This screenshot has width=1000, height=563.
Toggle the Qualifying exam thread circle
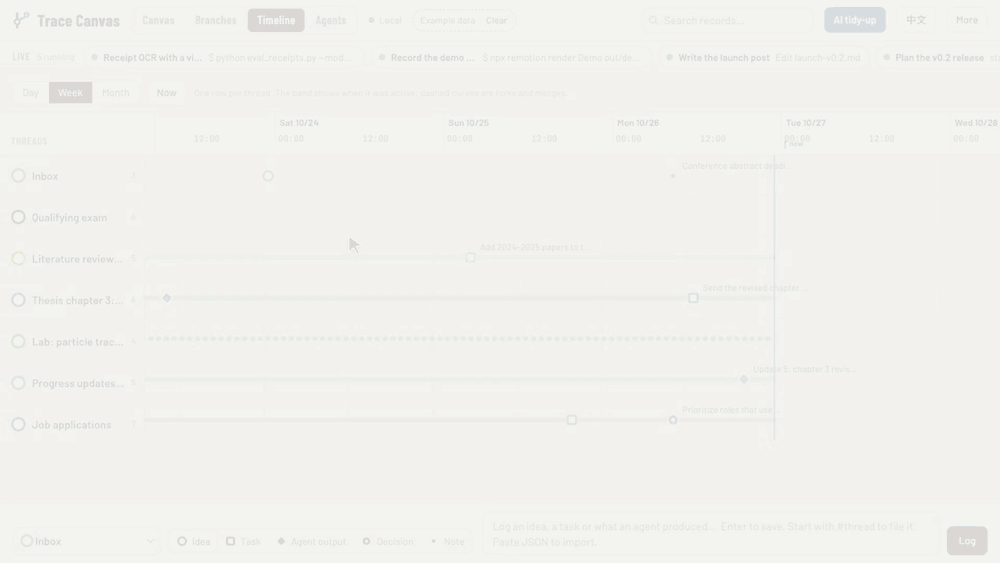(x=18, y=217)
